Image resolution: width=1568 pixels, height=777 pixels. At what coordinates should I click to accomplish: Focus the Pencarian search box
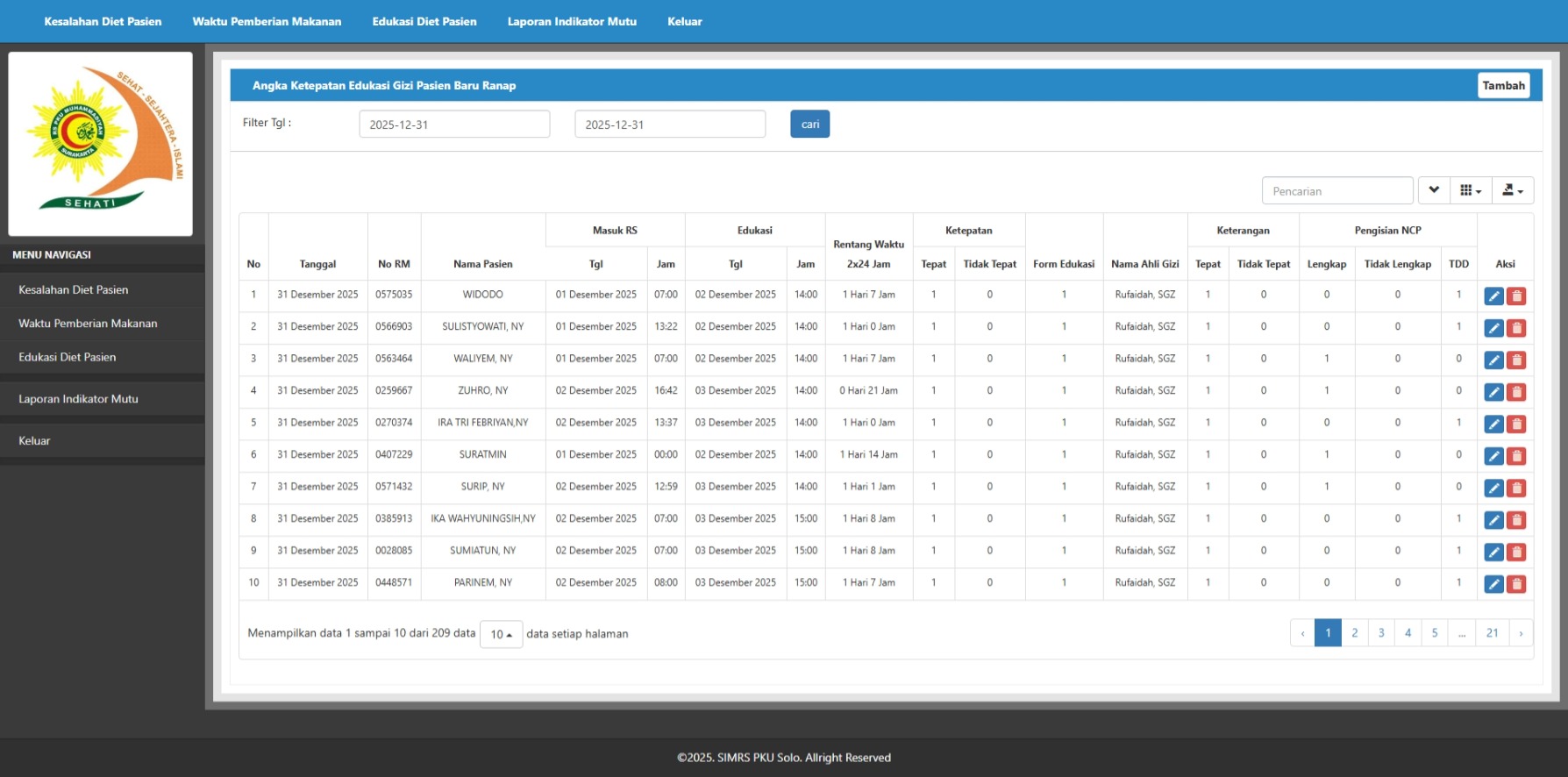coord(1337,190)
